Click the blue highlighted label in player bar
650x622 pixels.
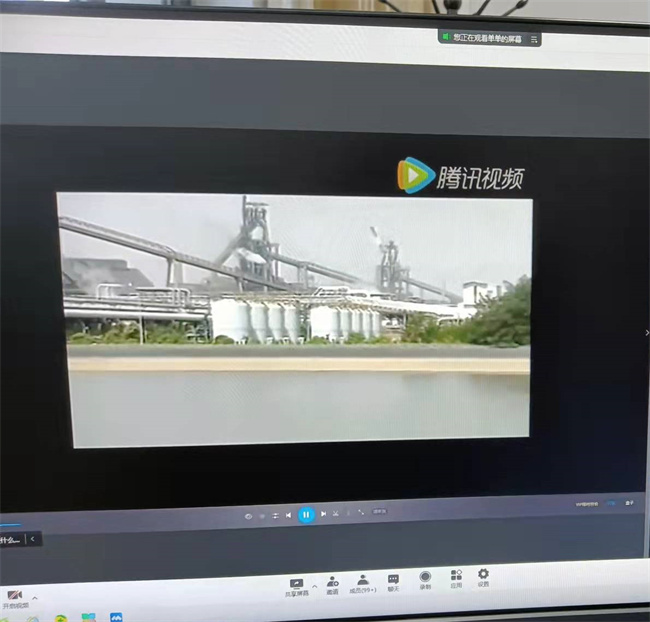[611, 503]
